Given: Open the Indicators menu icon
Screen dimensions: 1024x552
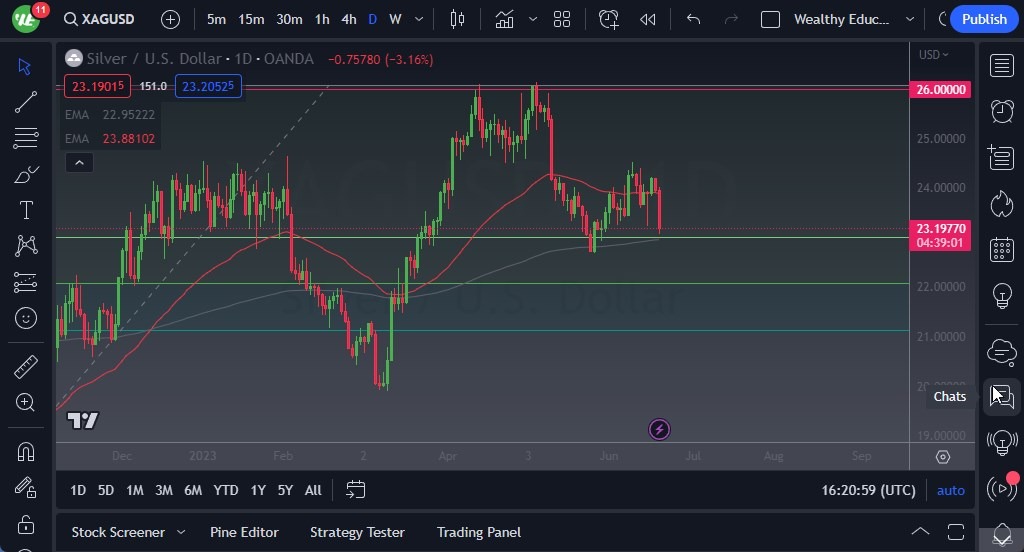Looking at the screenshot, I should [504, 19].
